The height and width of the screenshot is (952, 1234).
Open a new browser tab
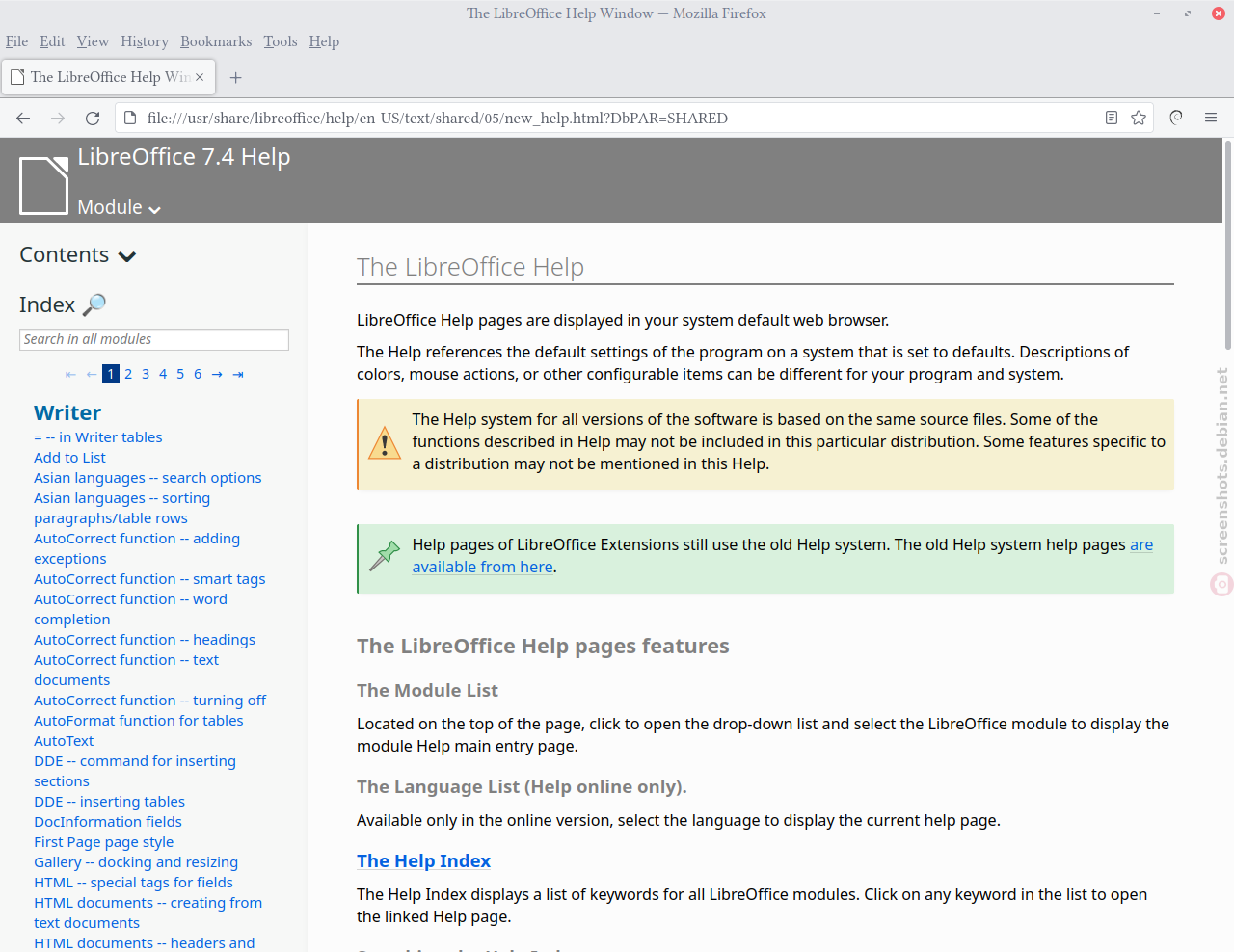click(x=236, y=77)
